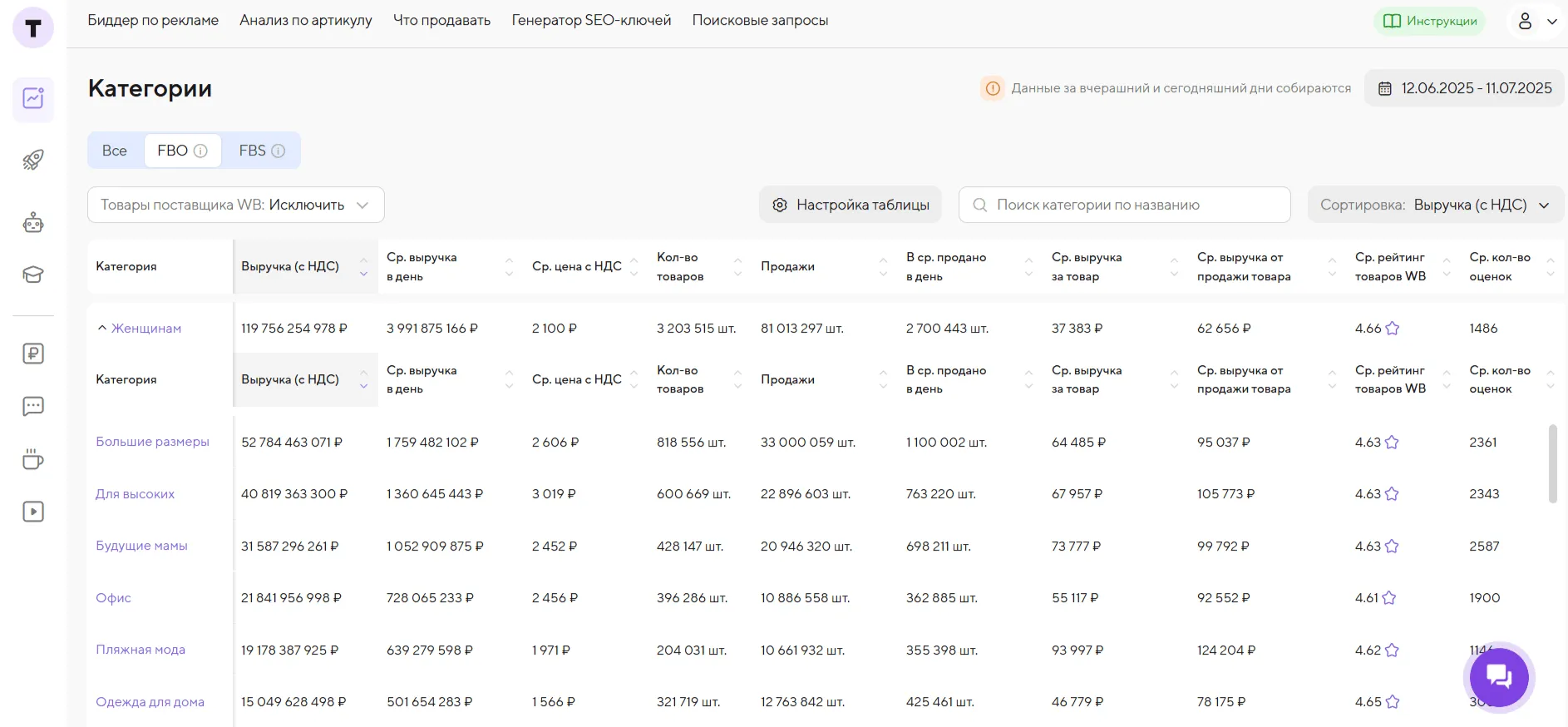
Task: Open the floating chat support button
Action: tap(1498, 677)
